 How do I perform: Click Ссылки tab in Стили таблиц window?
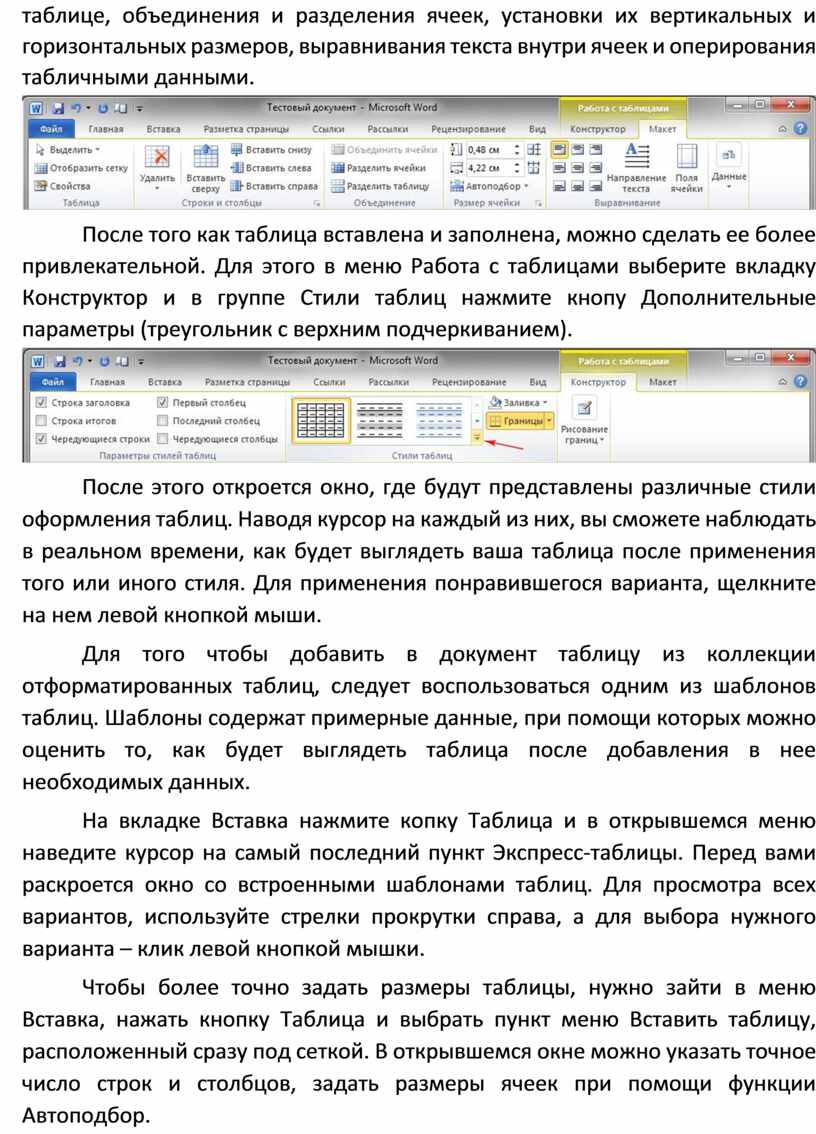(x=329, y=381)
